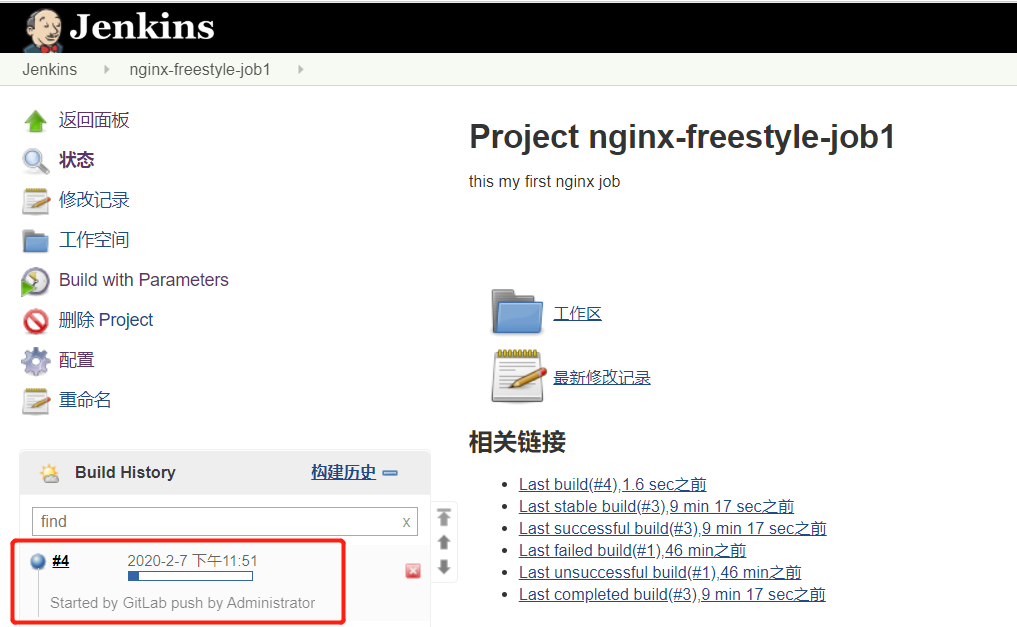1017x627 pixels.
Task: Click the nginx-freestyle-job1 breadcrumb link
Action: [200, 69]
